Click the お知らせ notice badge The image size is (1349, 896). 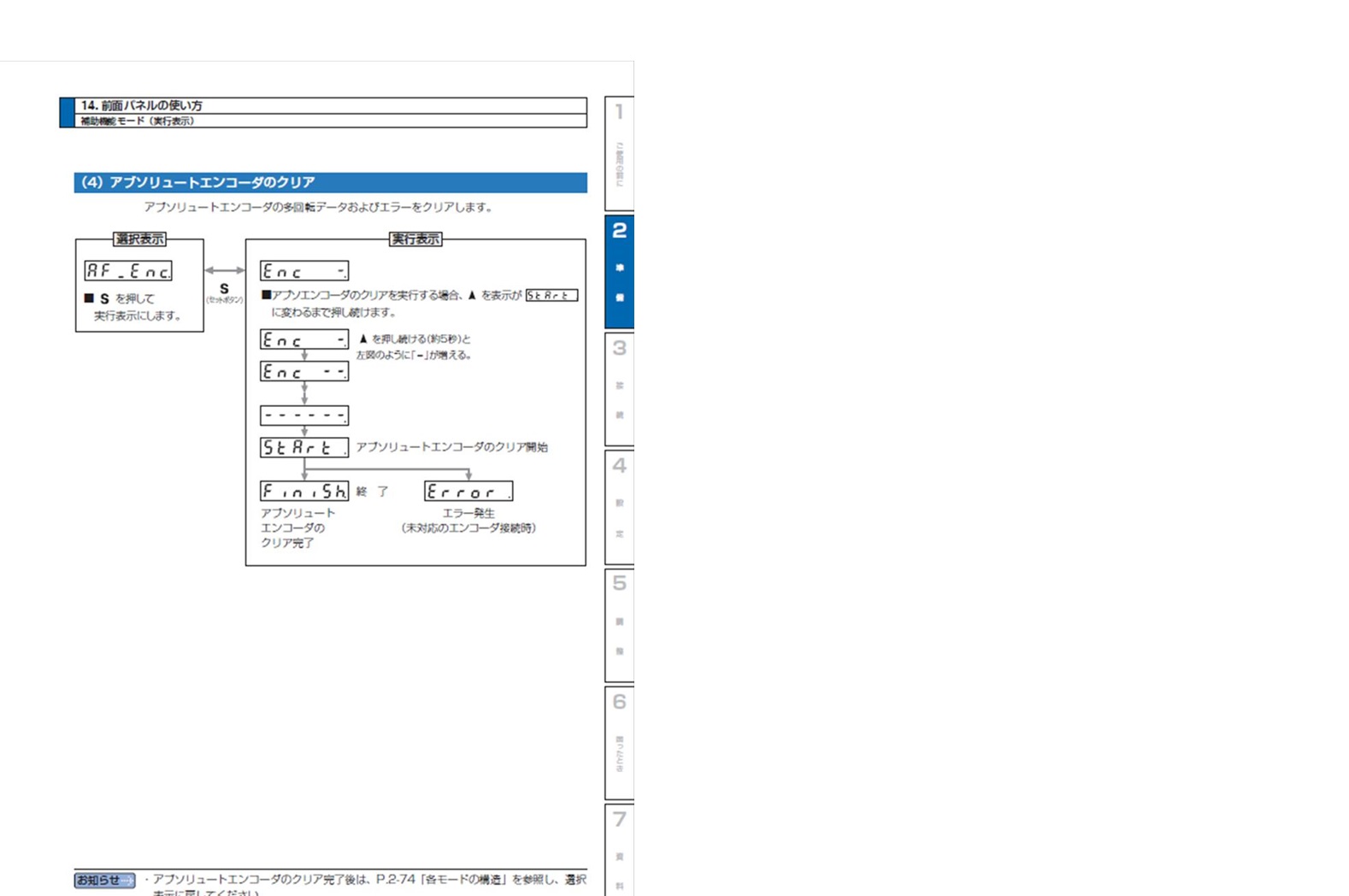coord(104,880)
